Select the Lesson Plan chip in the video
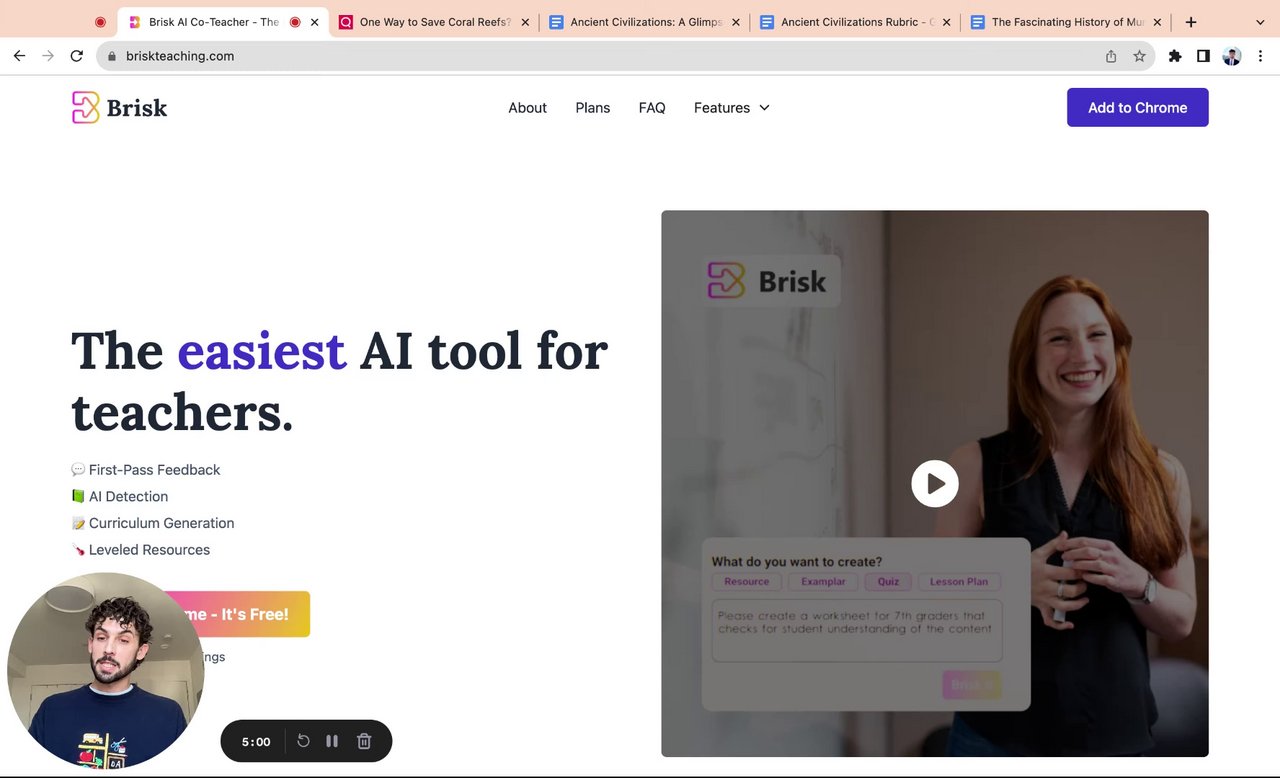1280x778 pixels. [x=959, y=582]
